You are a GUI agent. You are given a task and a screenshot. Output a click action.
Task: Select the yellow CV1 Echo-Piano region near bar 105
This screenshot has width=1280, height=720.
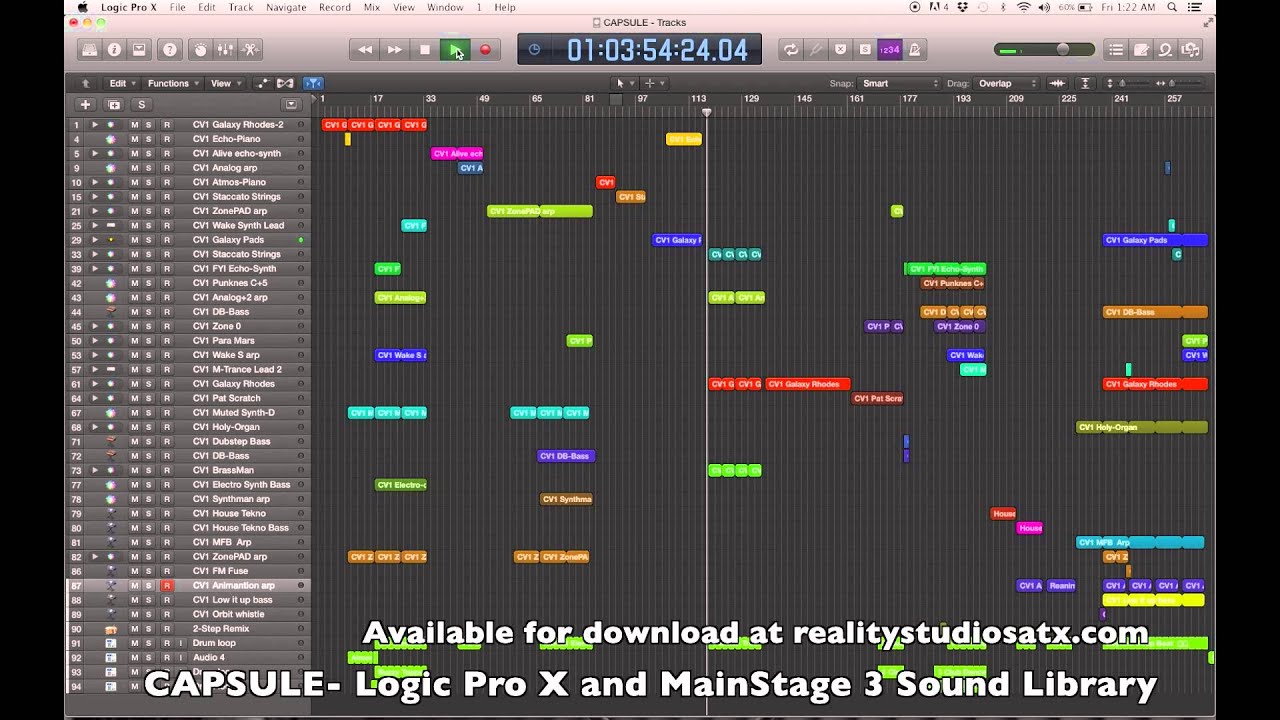tap(684, 139)
